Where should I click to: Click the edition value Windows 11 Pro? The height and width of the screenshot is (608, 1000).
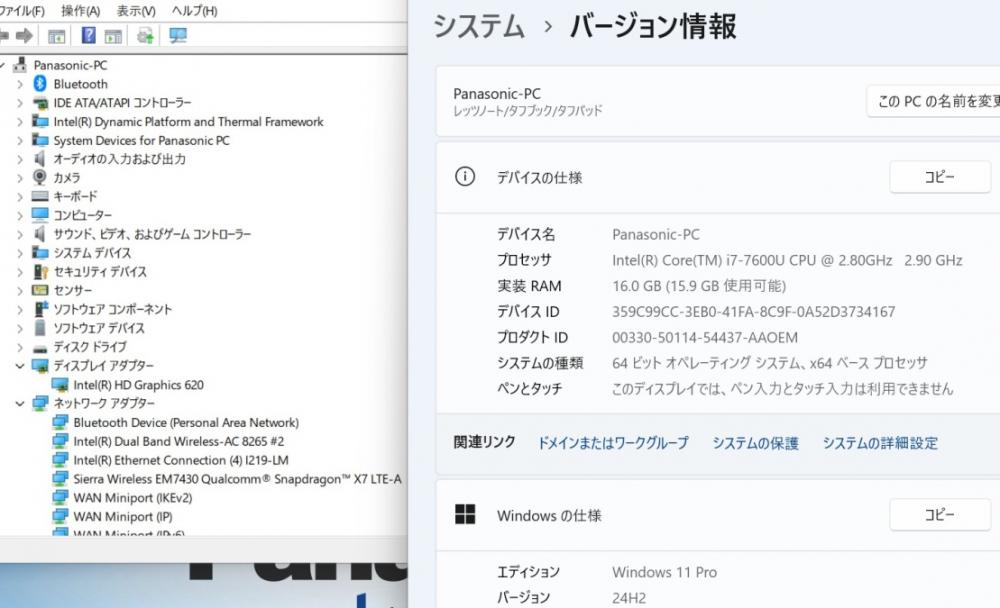point(665,572)
